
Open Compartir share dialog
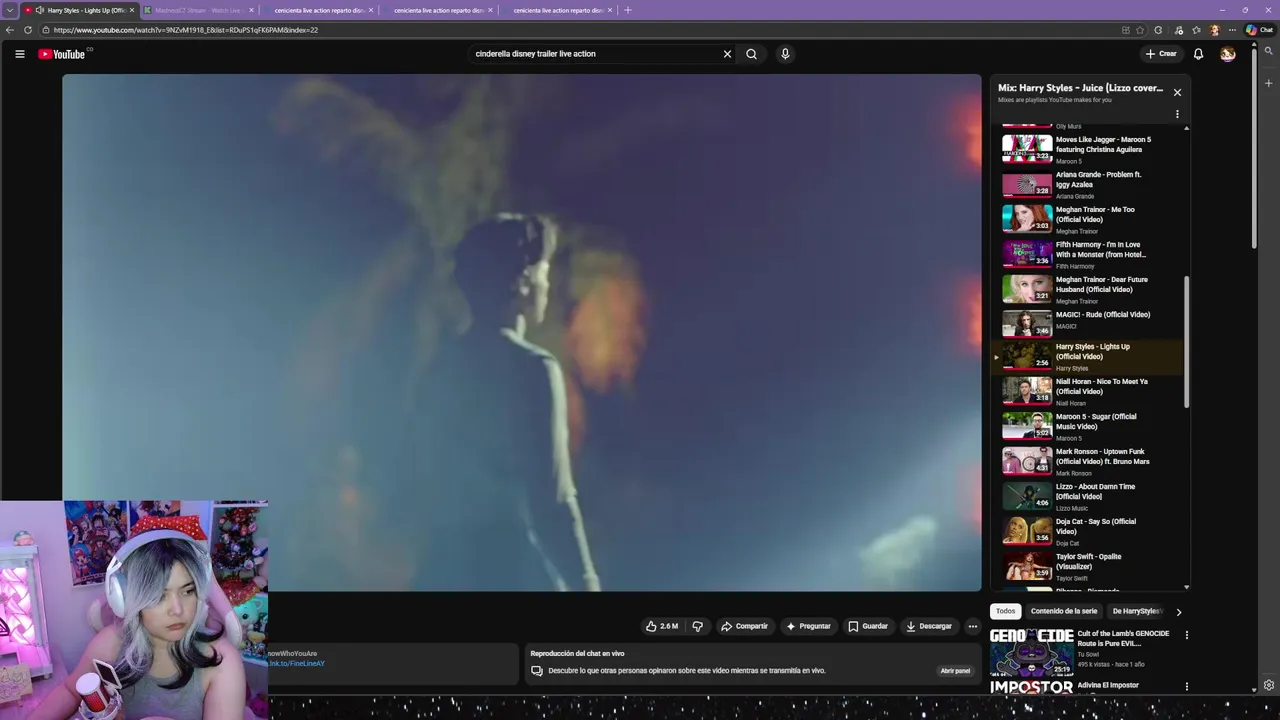(x=745, y=626)
